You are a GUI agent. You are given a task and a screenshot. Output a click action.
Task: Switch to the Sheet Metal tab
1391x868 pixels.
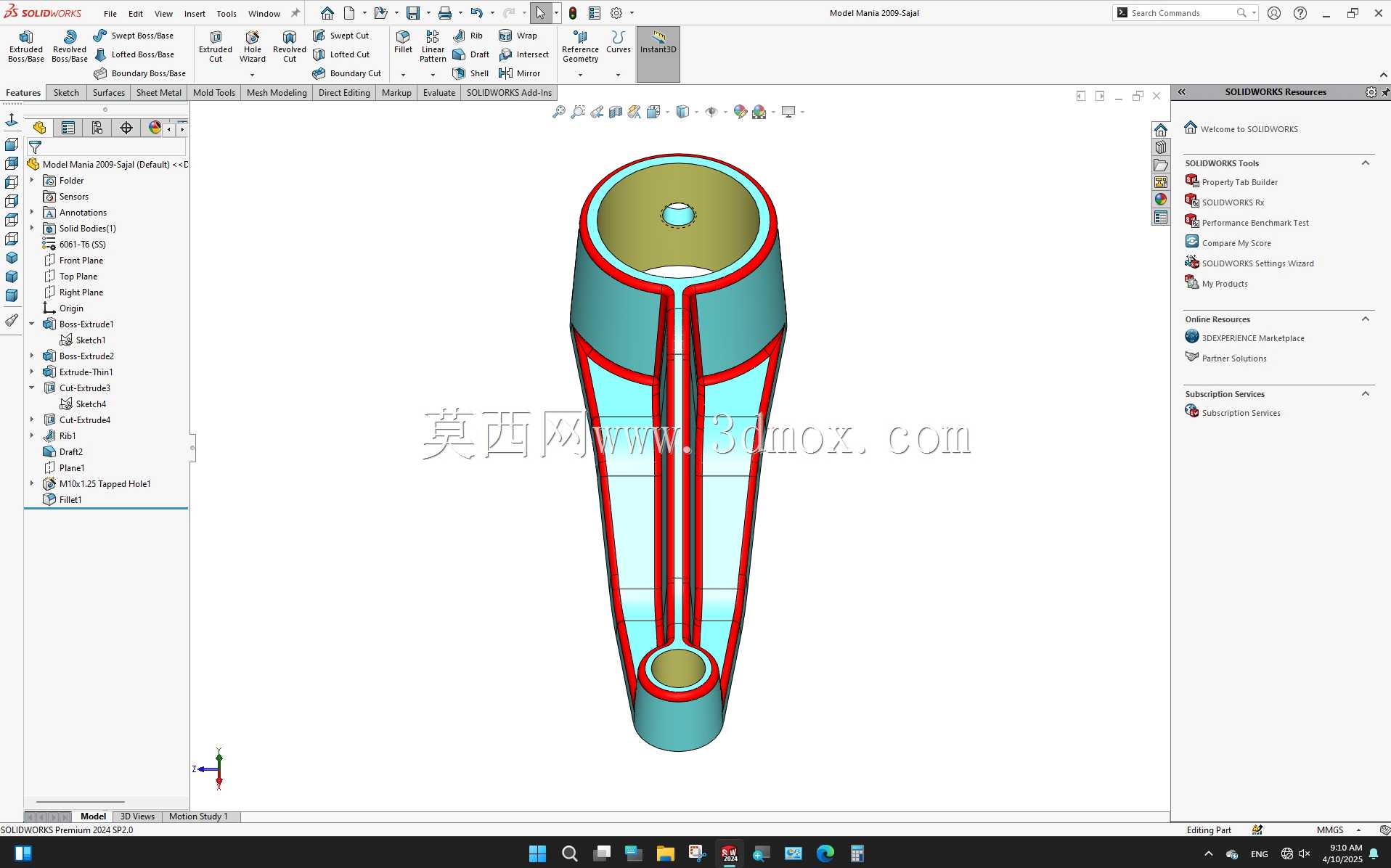coord(159,93)
